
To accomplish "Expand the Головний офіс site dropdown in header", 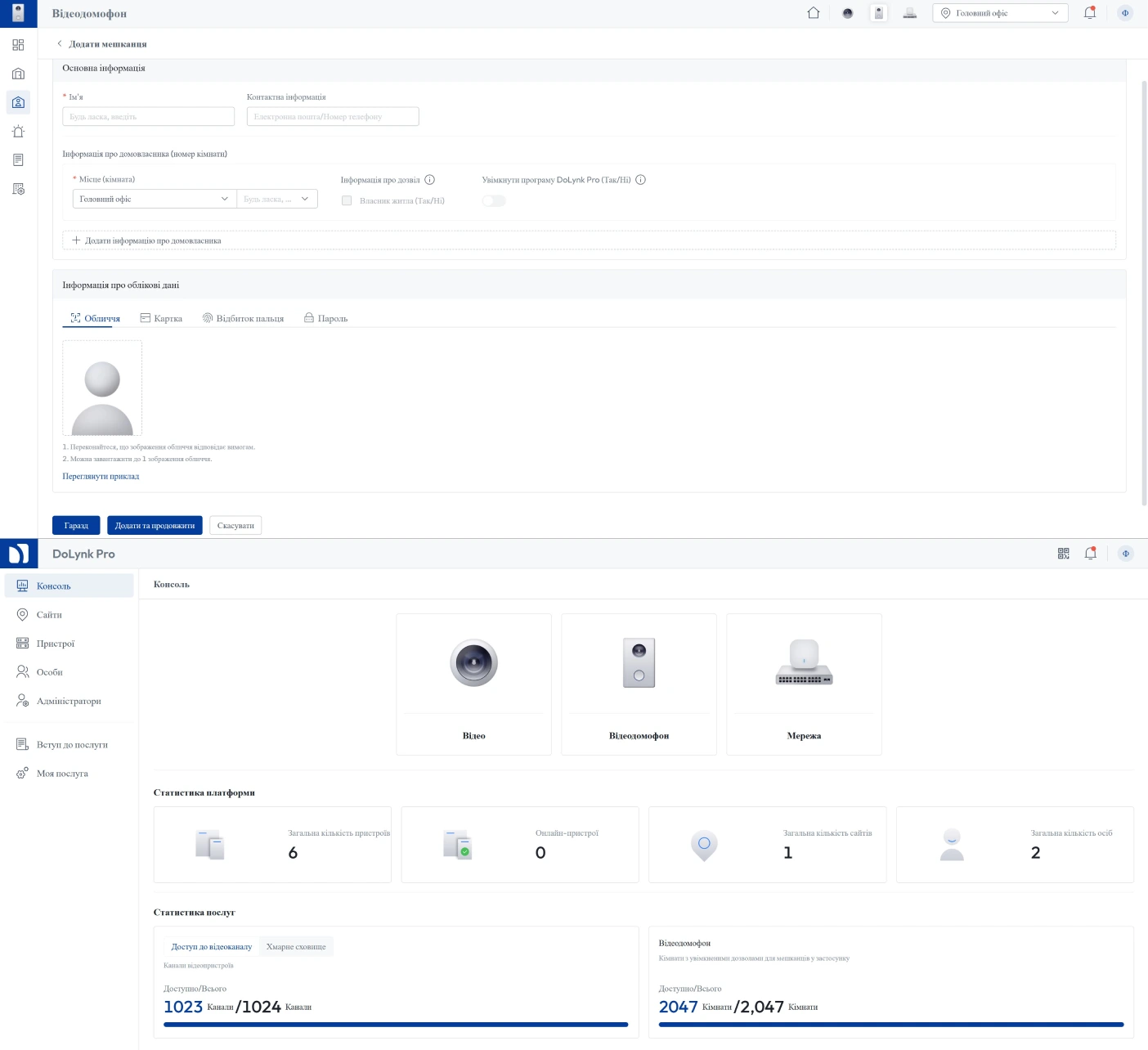I will click(x=999, y=13).
